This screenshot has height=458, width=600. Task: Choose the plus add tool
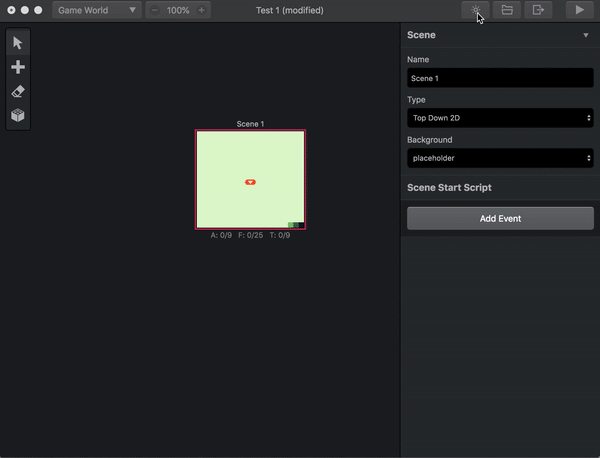pos(18,67)
